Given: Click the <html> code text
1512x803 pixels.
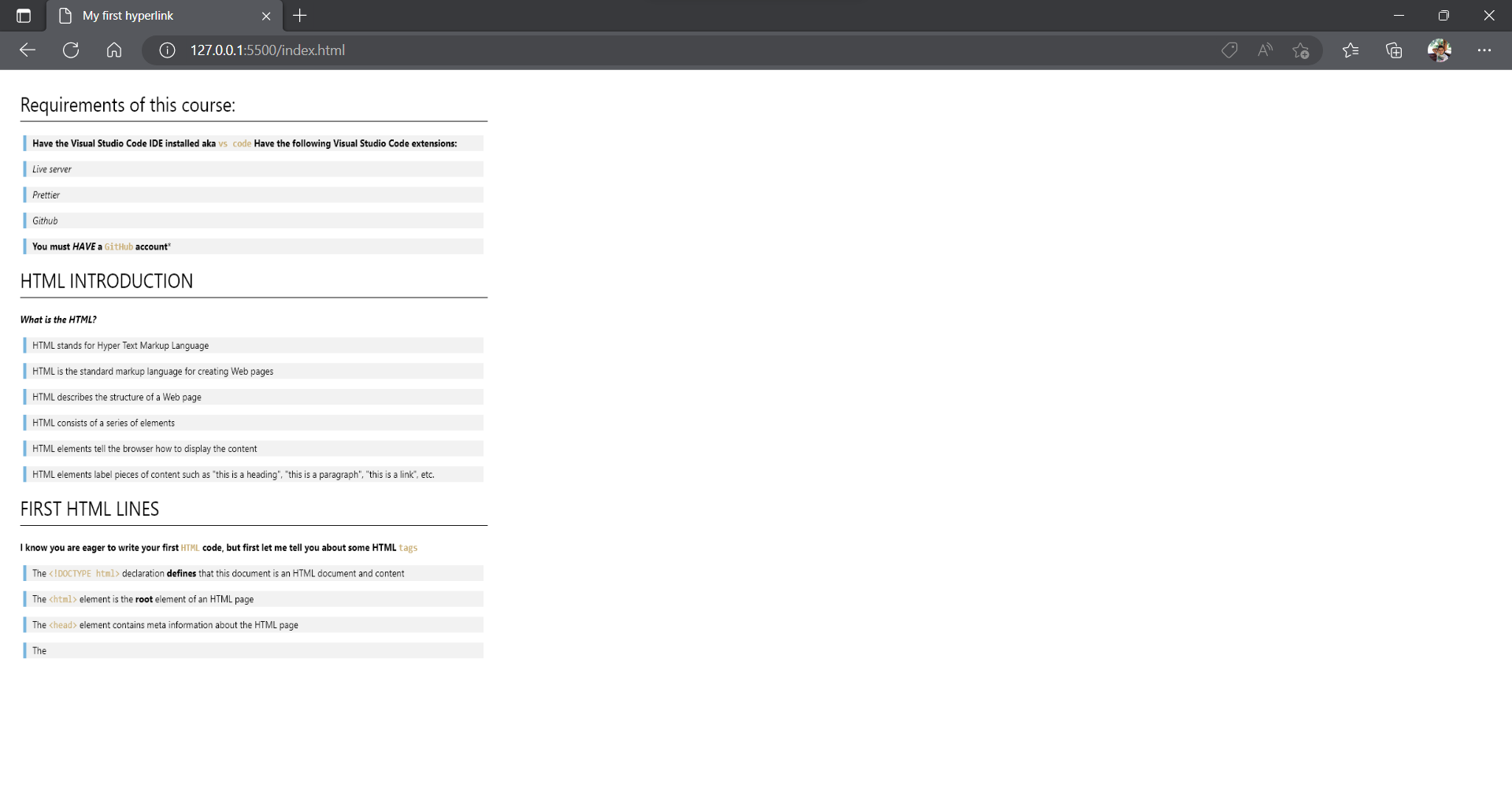Looking at the screenshot, I should point(63,599).
